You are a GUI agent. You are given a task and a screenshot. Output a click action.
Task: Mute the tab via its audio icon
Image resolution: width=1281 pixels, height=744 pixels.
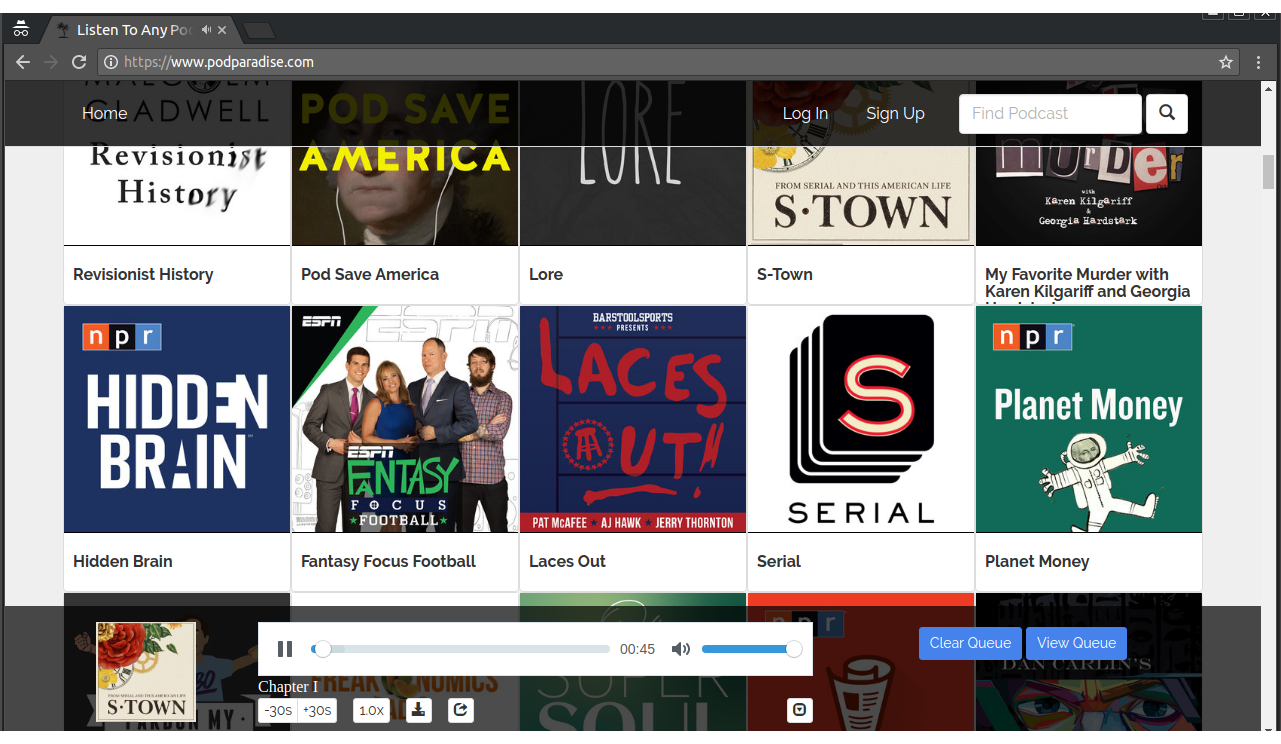click(206, 30)
